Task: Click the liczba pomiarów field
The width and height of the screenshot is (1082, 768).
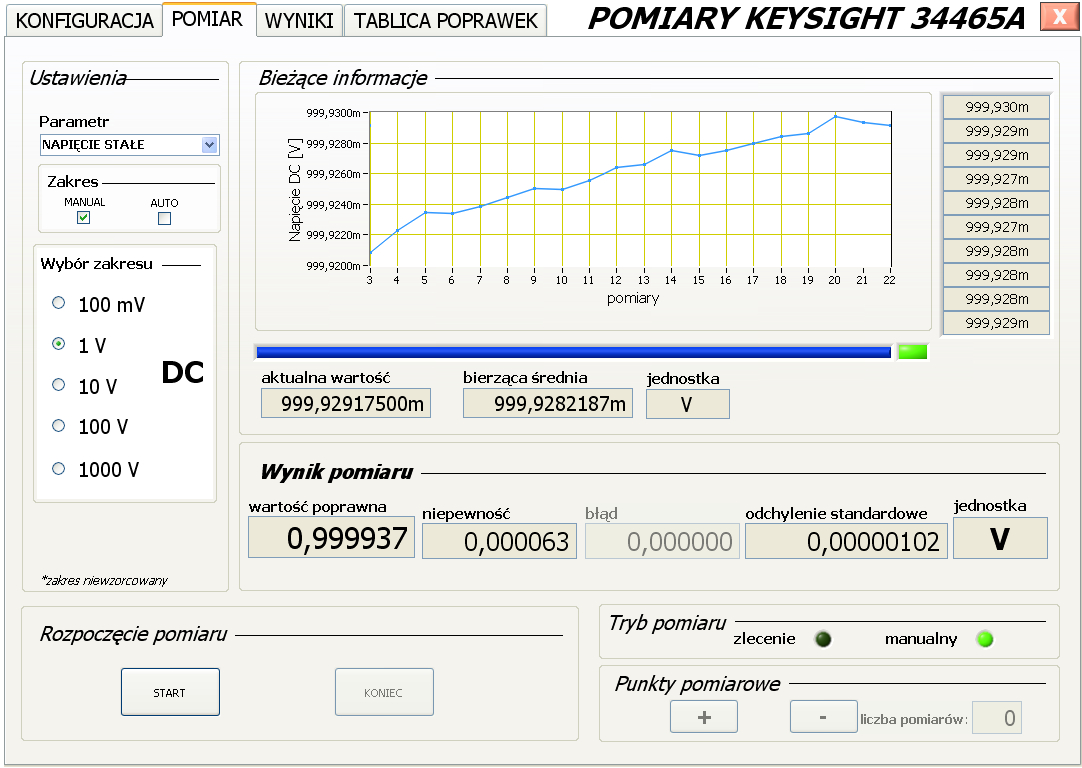Action: 996,718
